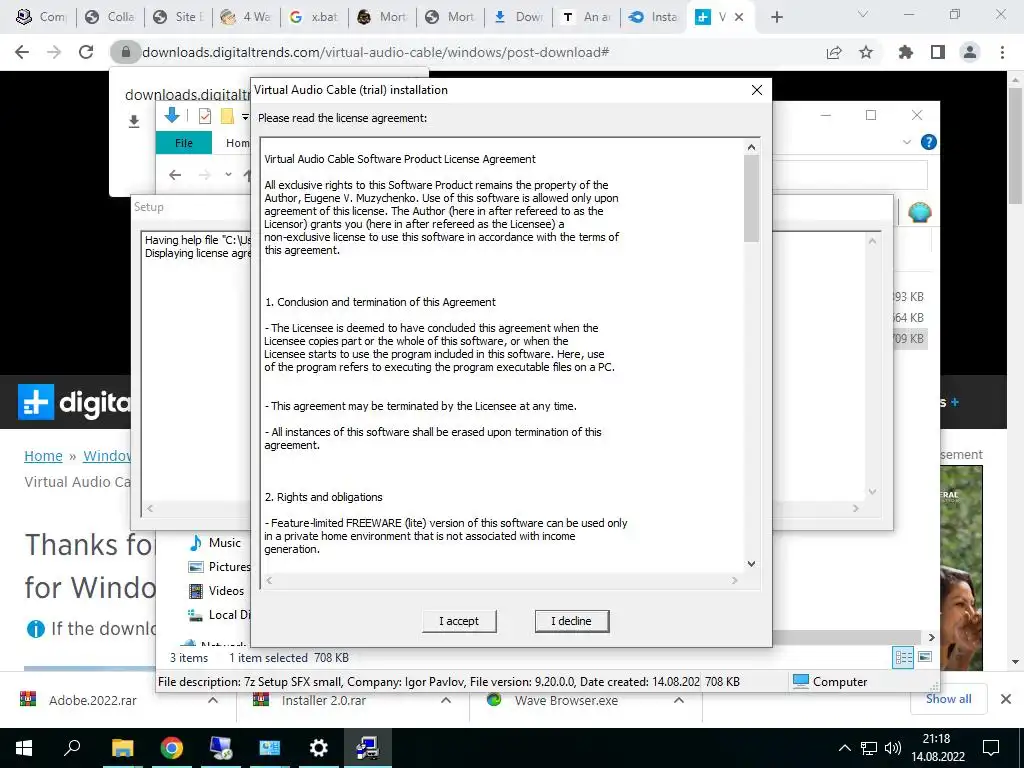Click the license text scroll down arrow
1024x768 pixels.
(x=751, y=564)
